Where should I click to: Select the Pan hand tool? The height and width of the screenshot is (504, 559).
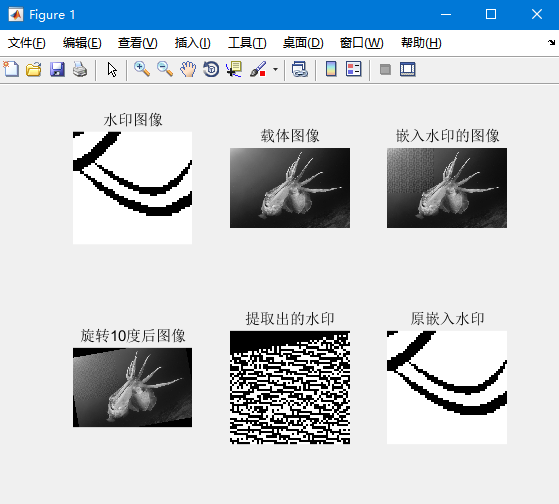click(x=188, y=69)
